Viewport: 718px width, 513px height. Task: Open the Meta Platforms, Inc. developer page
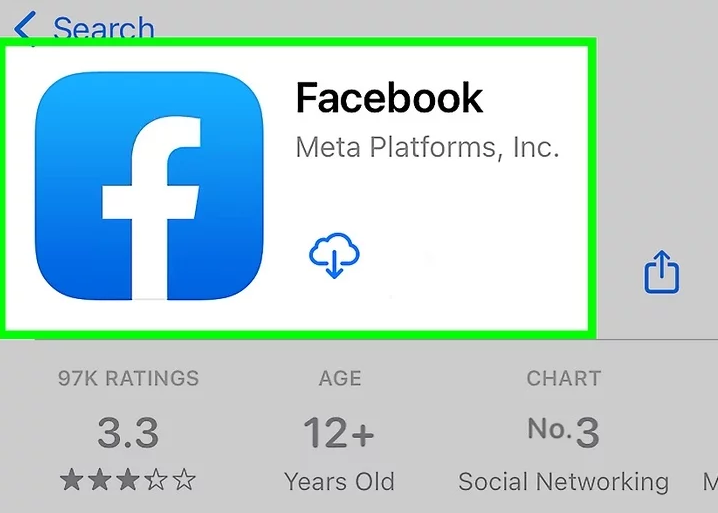[x=427, y=148]
